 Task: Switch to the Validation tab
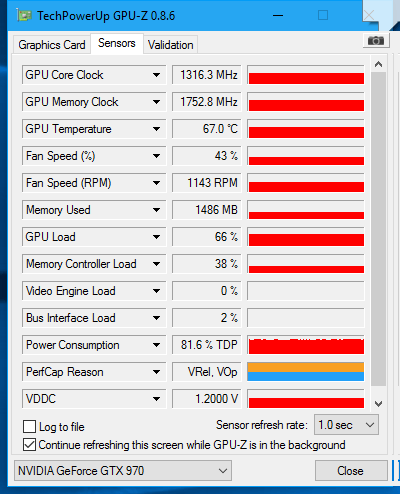click(x=171, y=45)
